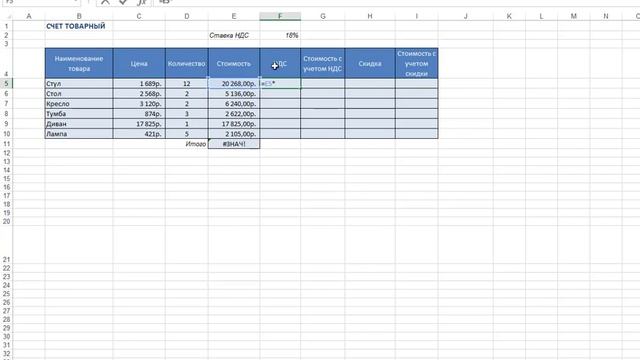Select the cost cell 2 622,00р.

(233, 113)
